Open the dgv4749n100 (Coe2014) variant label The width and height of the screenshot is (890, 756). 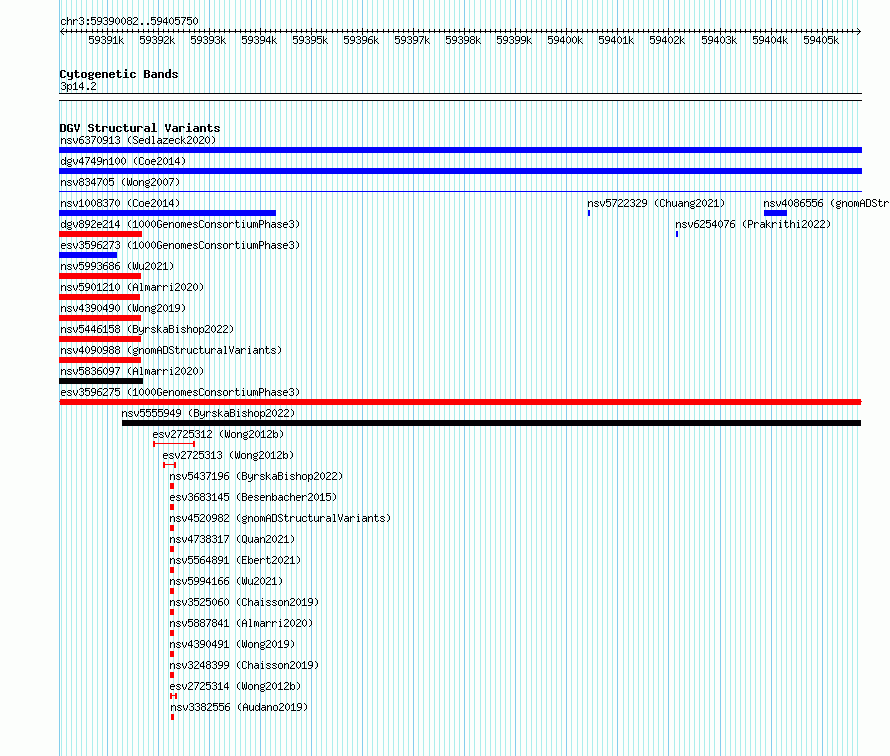[123, 161]
